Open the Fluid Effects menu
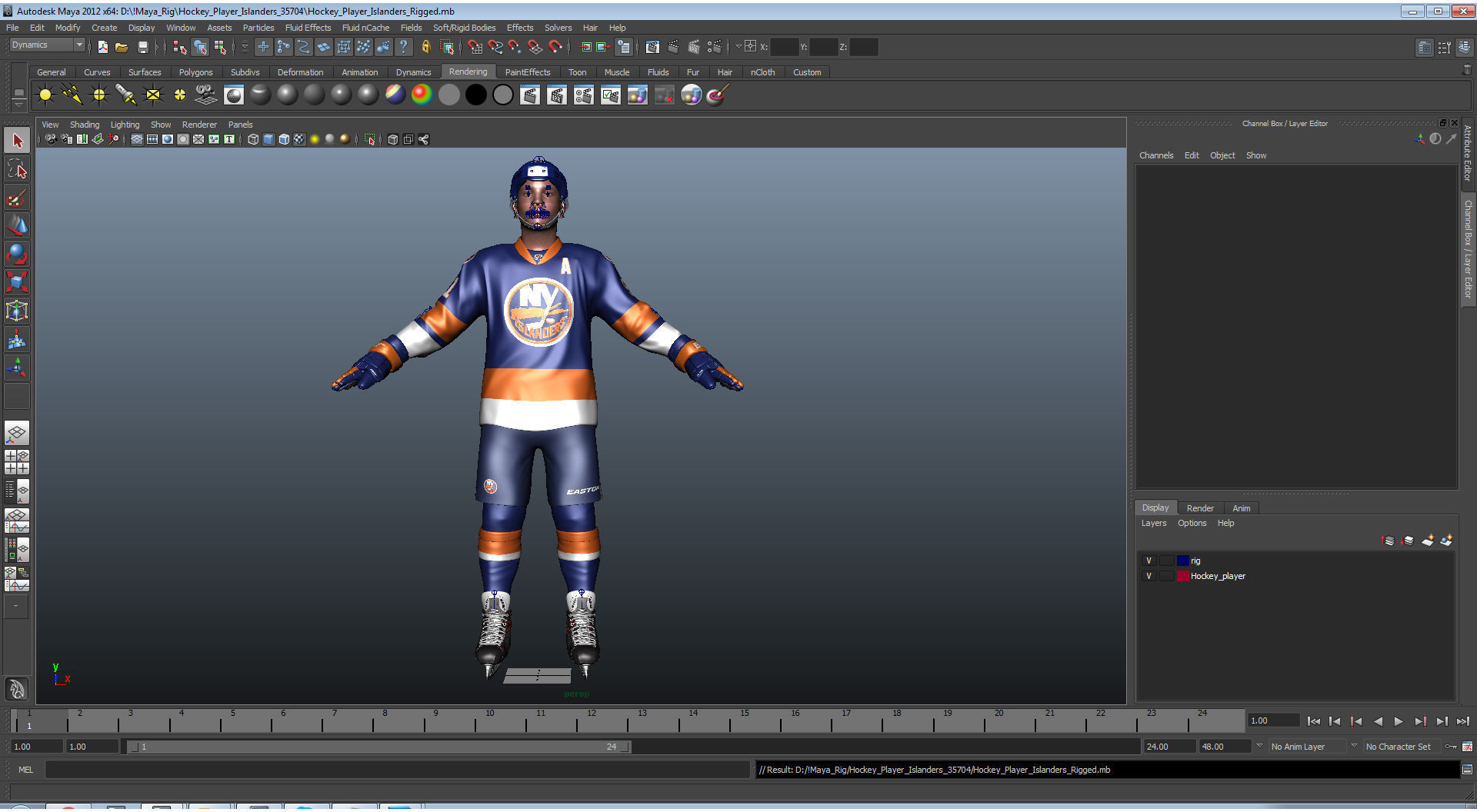Screen dimensions: 1477x812 [308, 28]
